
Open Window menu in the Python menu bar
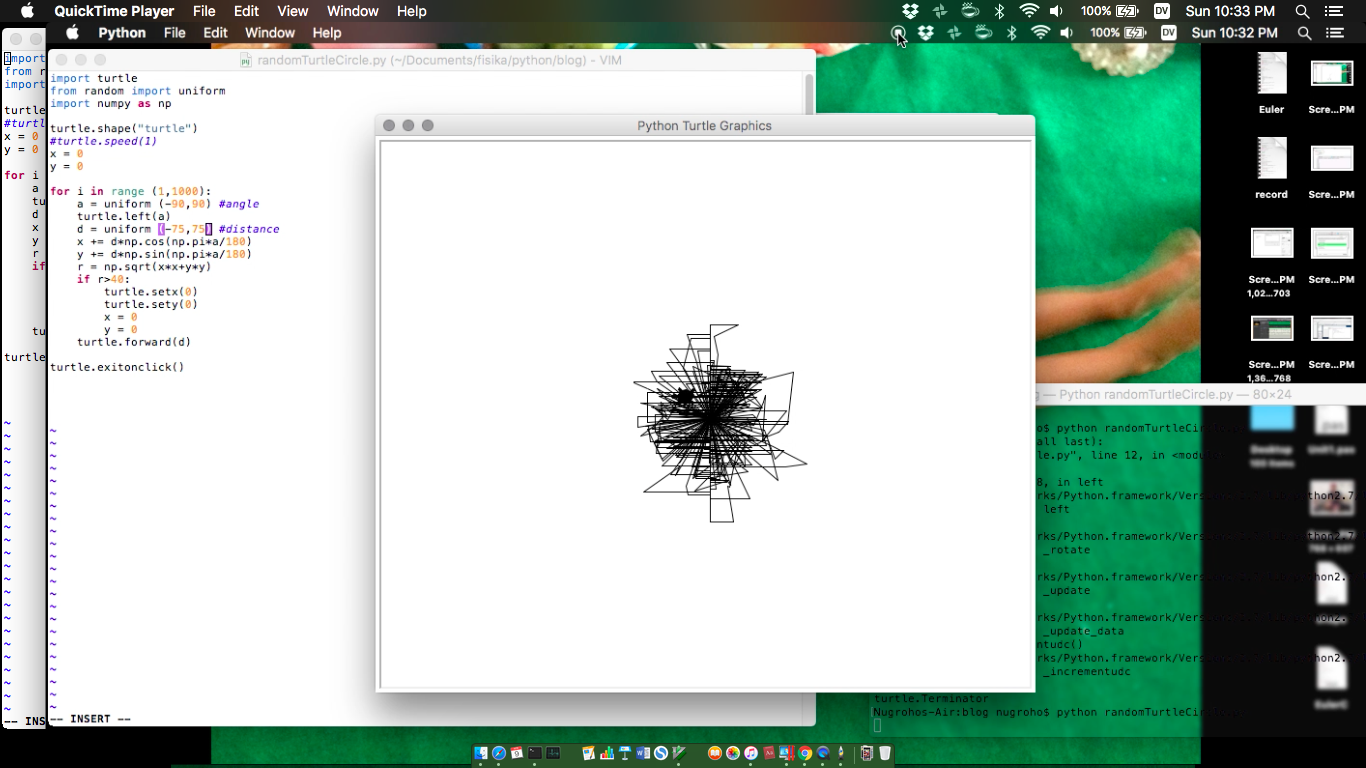pos(270,33)
